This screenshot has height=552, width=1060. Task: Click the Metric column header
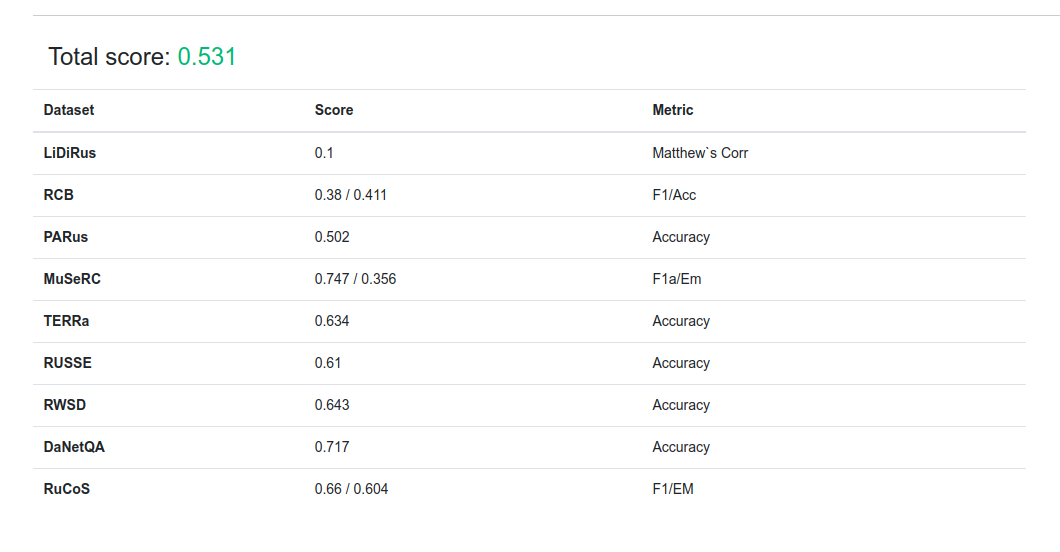point(673,110)
